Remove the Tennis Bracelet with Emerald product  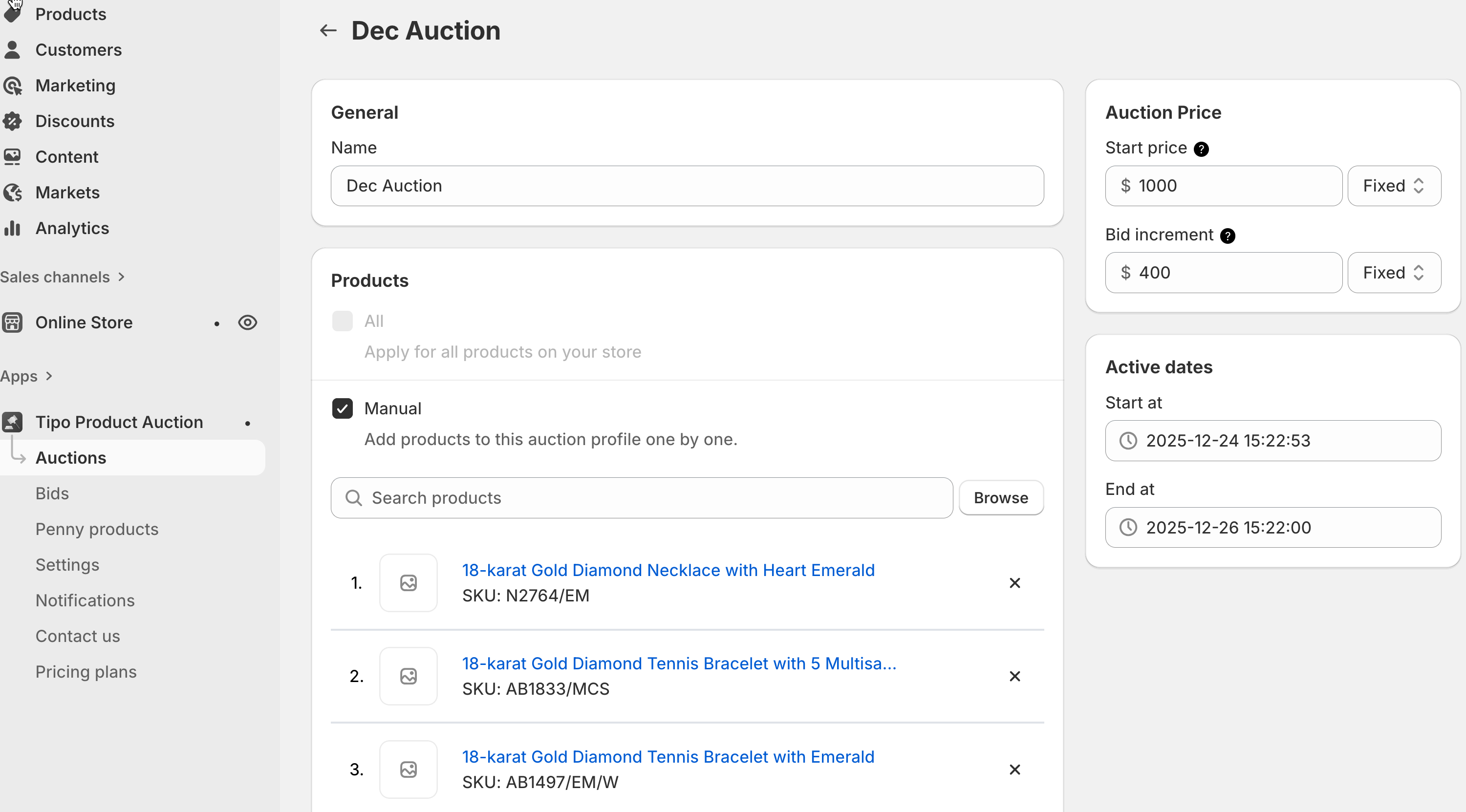[1014, 769]
